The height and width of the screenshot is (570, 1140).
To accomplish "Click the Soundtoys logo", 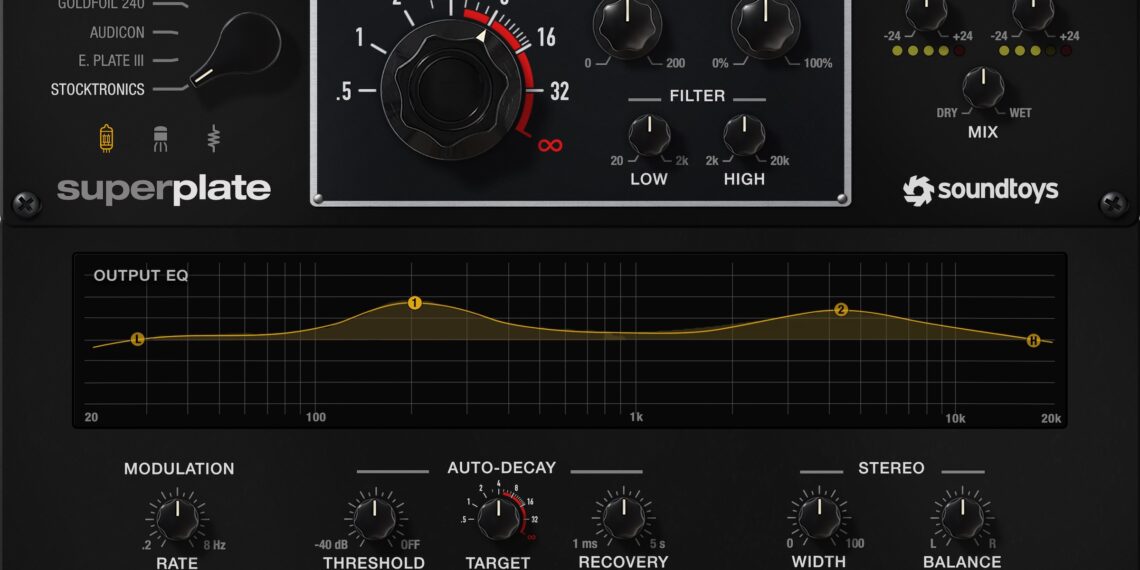I will (980, 190).
